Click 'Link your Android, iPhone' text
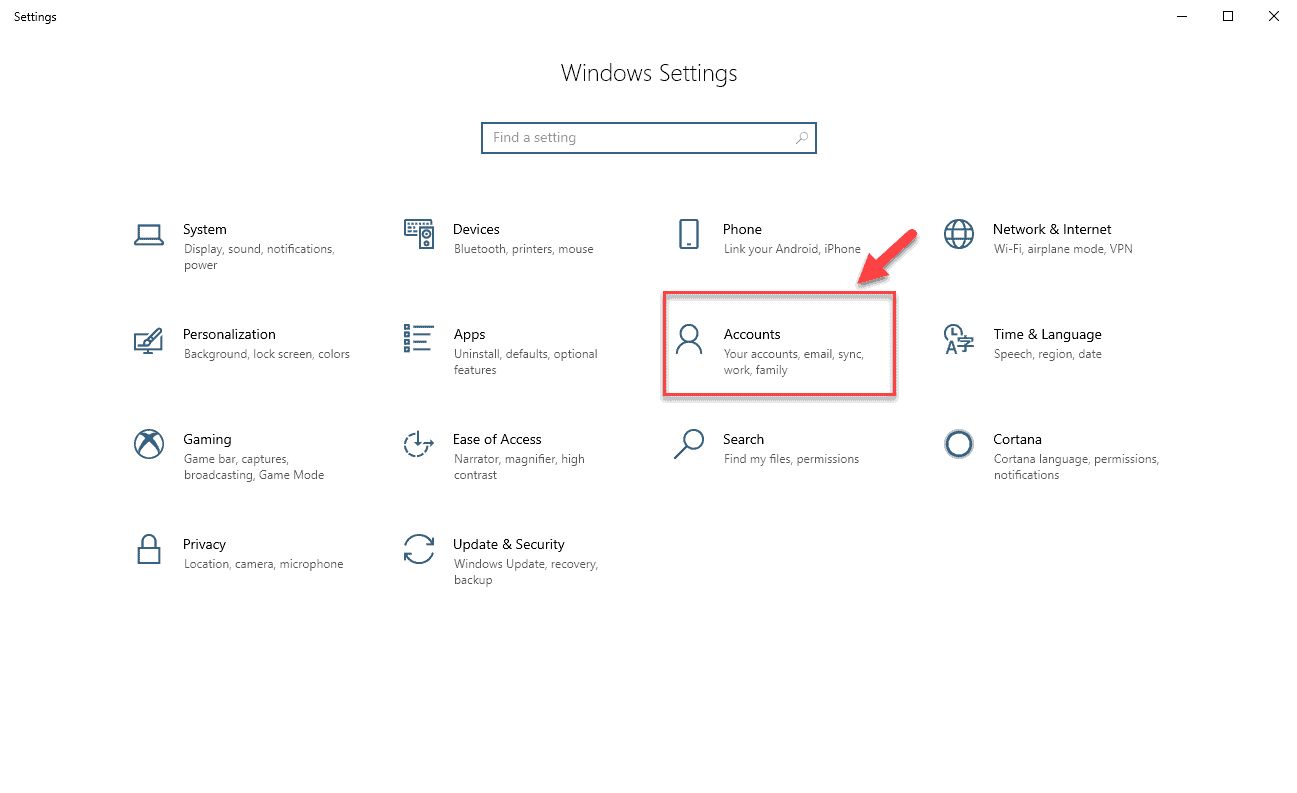 click(792, 249)
